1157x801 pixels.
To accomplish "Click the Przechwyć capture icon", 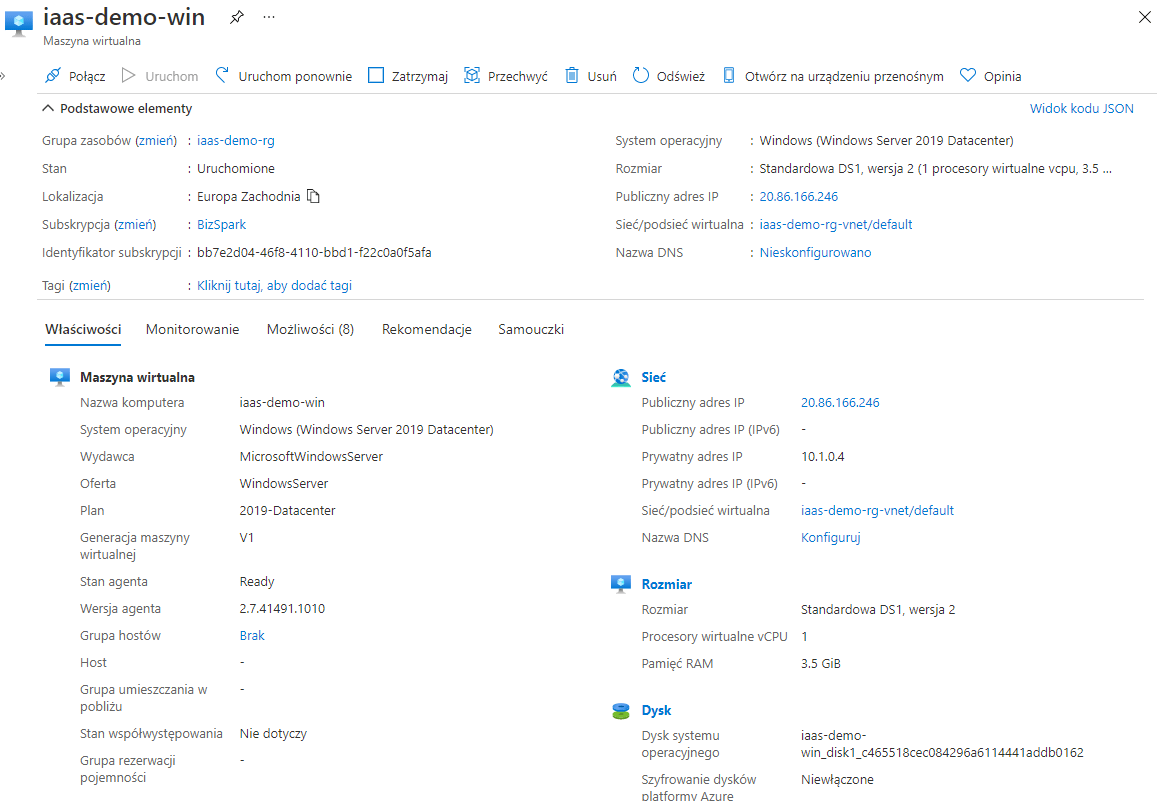I will click(x=472, y=75).
